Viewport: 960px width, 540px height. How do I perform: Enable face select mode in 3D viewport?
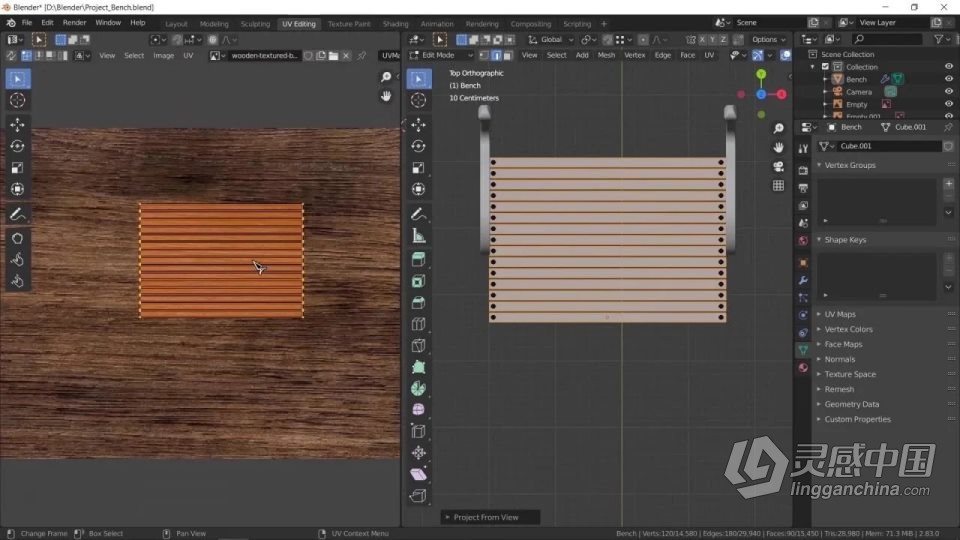click(508, 55)
